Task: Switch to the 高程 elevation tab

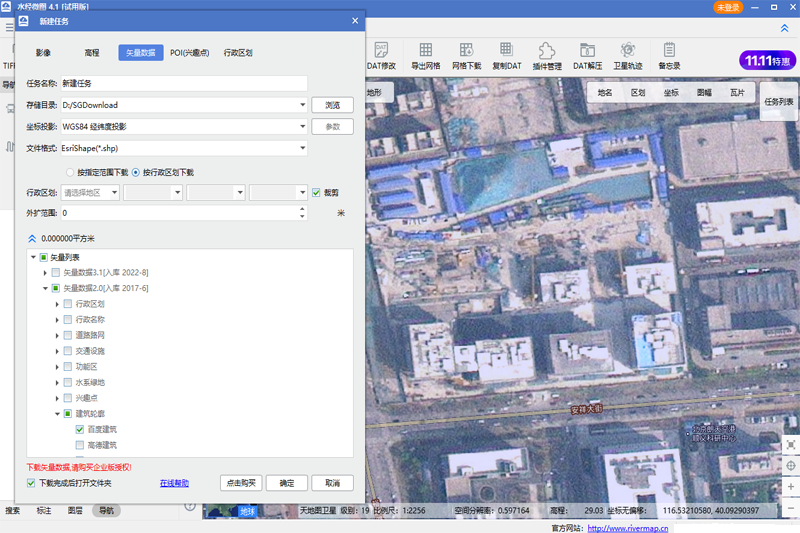Action: coord(92,52)
